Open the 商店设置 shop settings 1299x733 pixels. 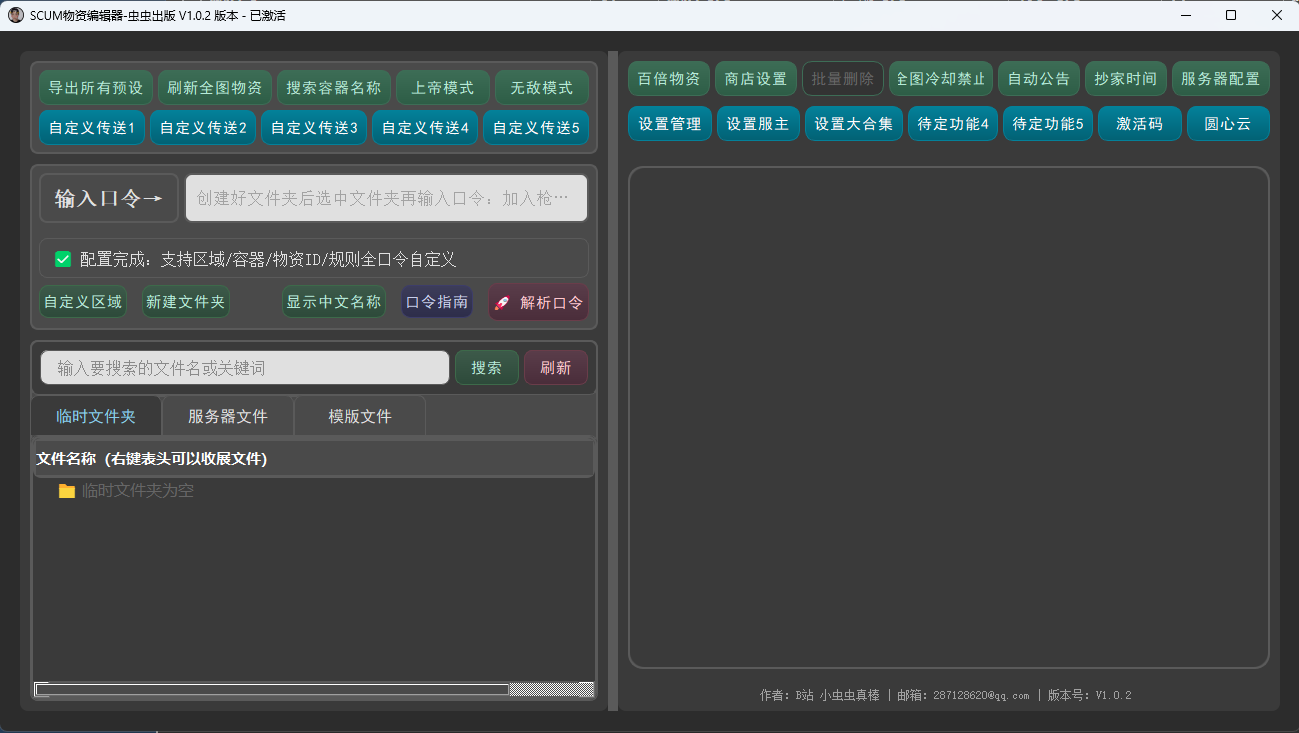(x=756, y=79)
